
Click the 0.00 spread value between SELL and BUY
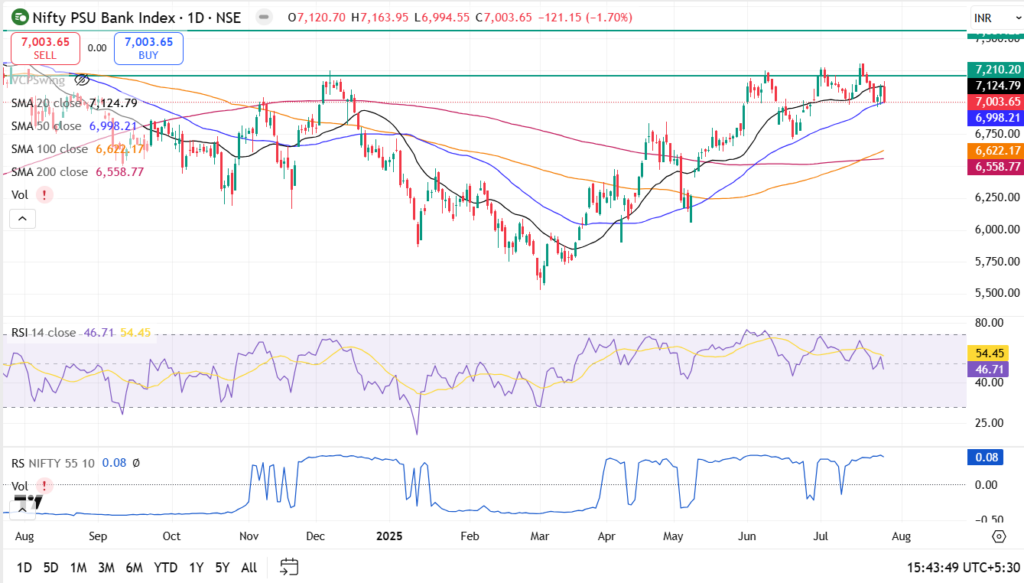click(x=97, y=48)
